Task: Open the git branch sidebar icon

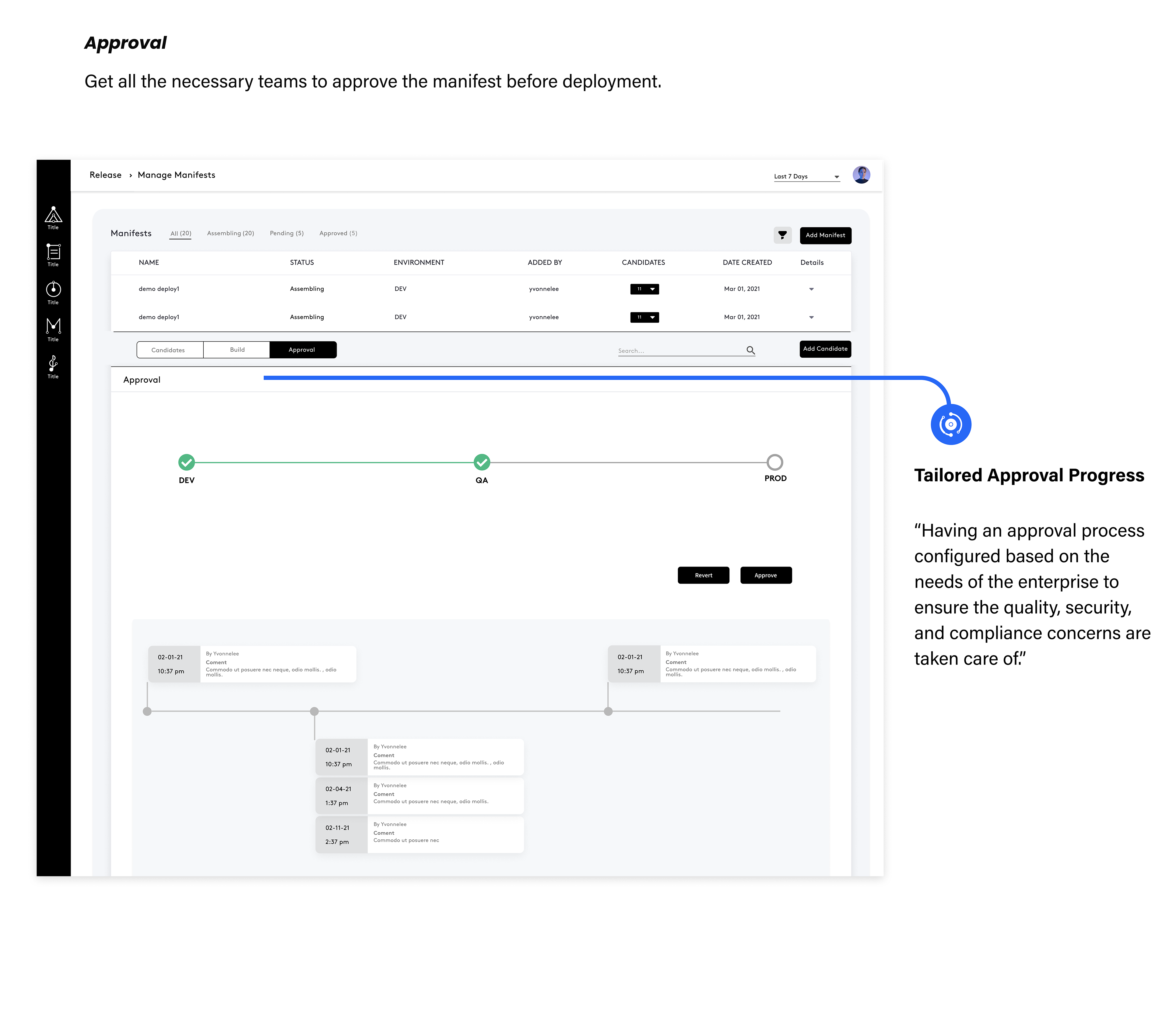Action: (x=53, y=363)
